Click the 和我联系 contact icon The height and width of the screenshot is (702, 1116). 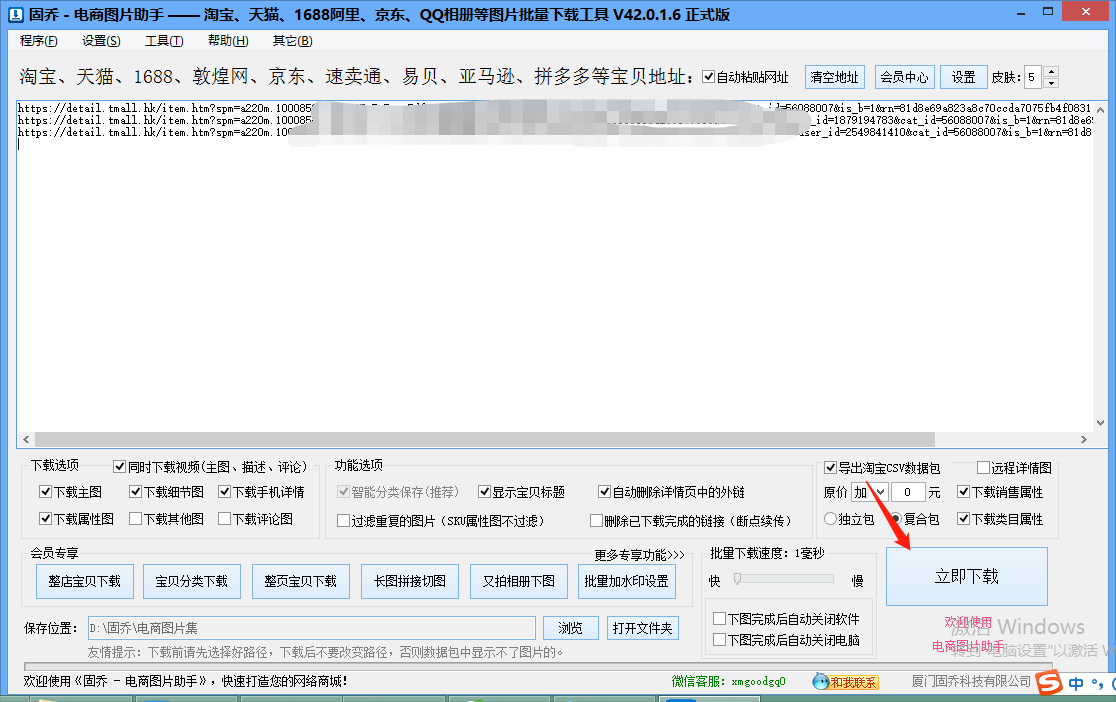point(846,681)
